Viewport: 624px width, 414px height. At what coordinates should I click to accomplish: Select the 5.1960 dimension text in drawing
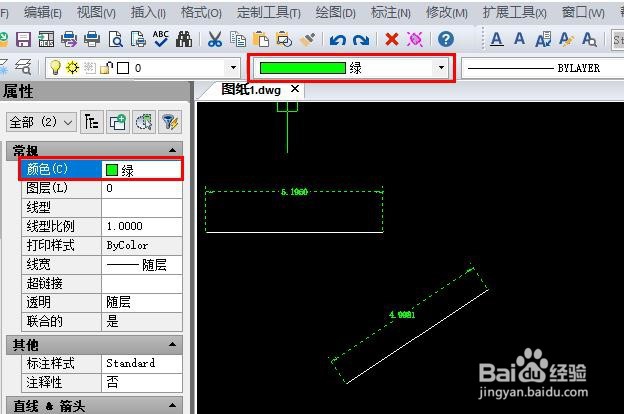click(294, 192)
